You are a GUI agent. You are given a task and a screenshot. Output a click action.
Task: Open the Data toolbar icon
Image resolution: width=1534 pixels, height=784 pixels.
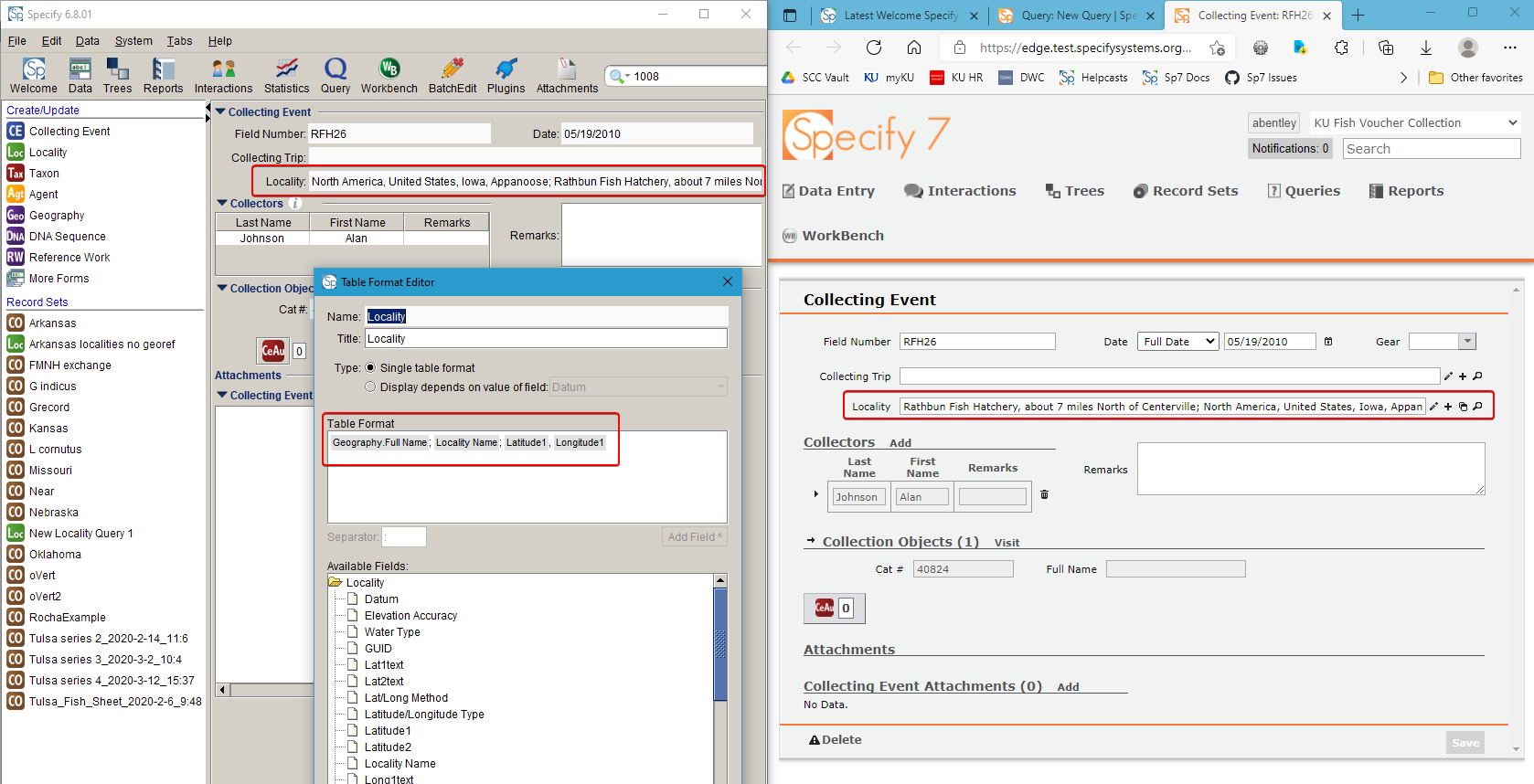(80, 75)
